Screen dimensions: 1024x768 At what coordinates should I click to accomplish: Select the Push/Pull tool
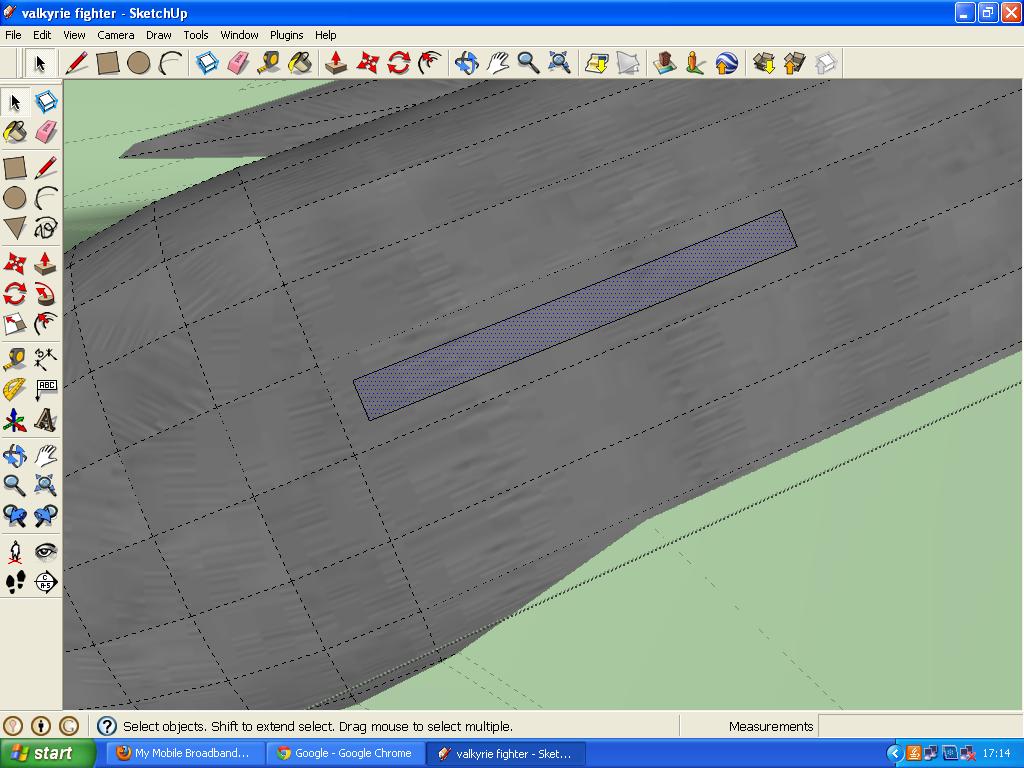46,260
